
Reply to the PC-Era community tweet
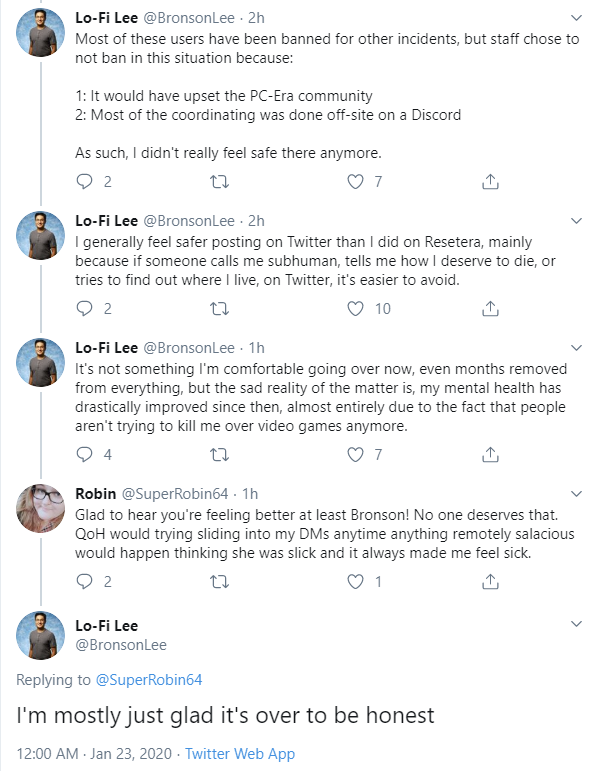(85, 181)
